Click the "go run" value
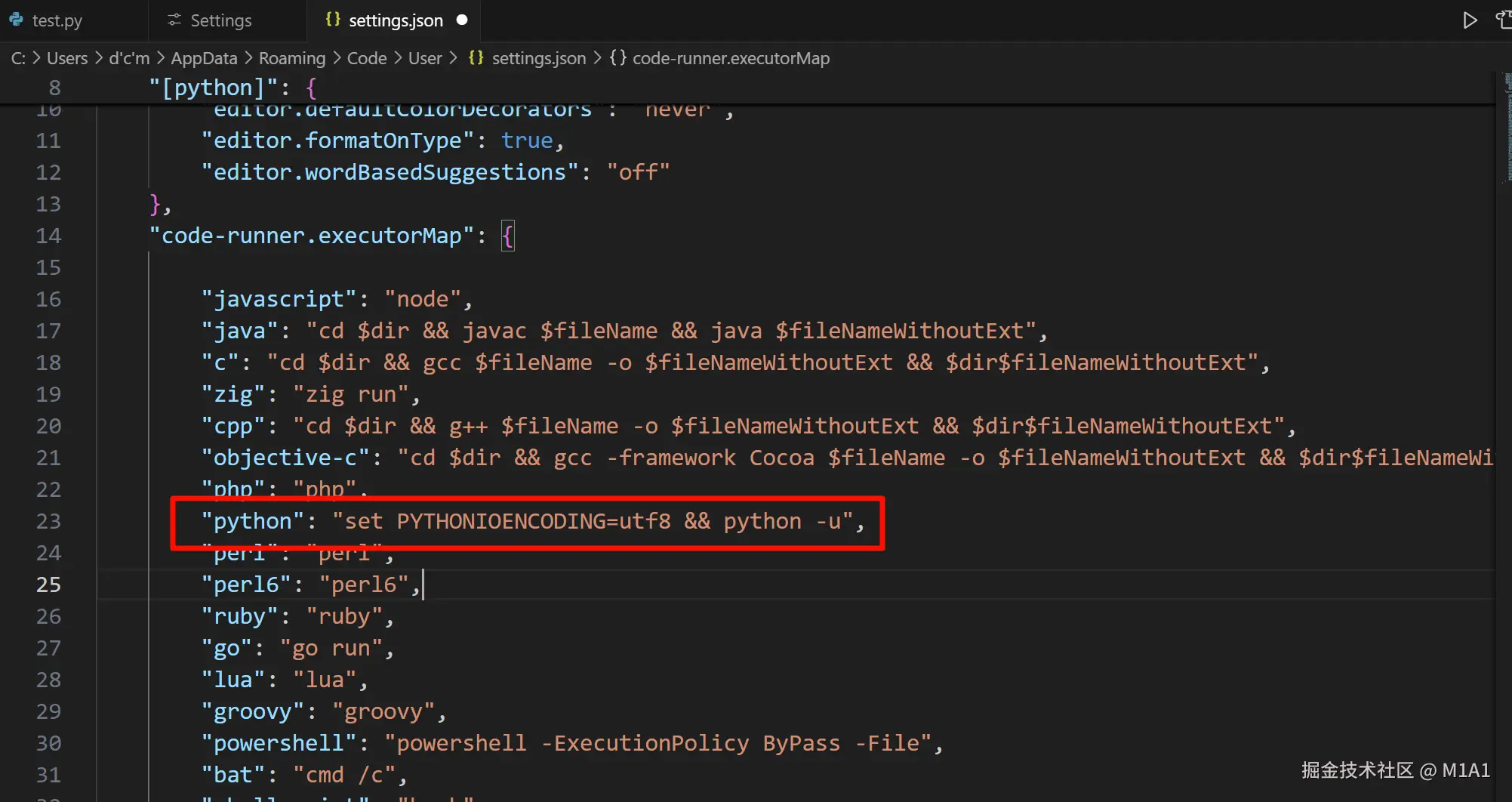 pos(331,648)
